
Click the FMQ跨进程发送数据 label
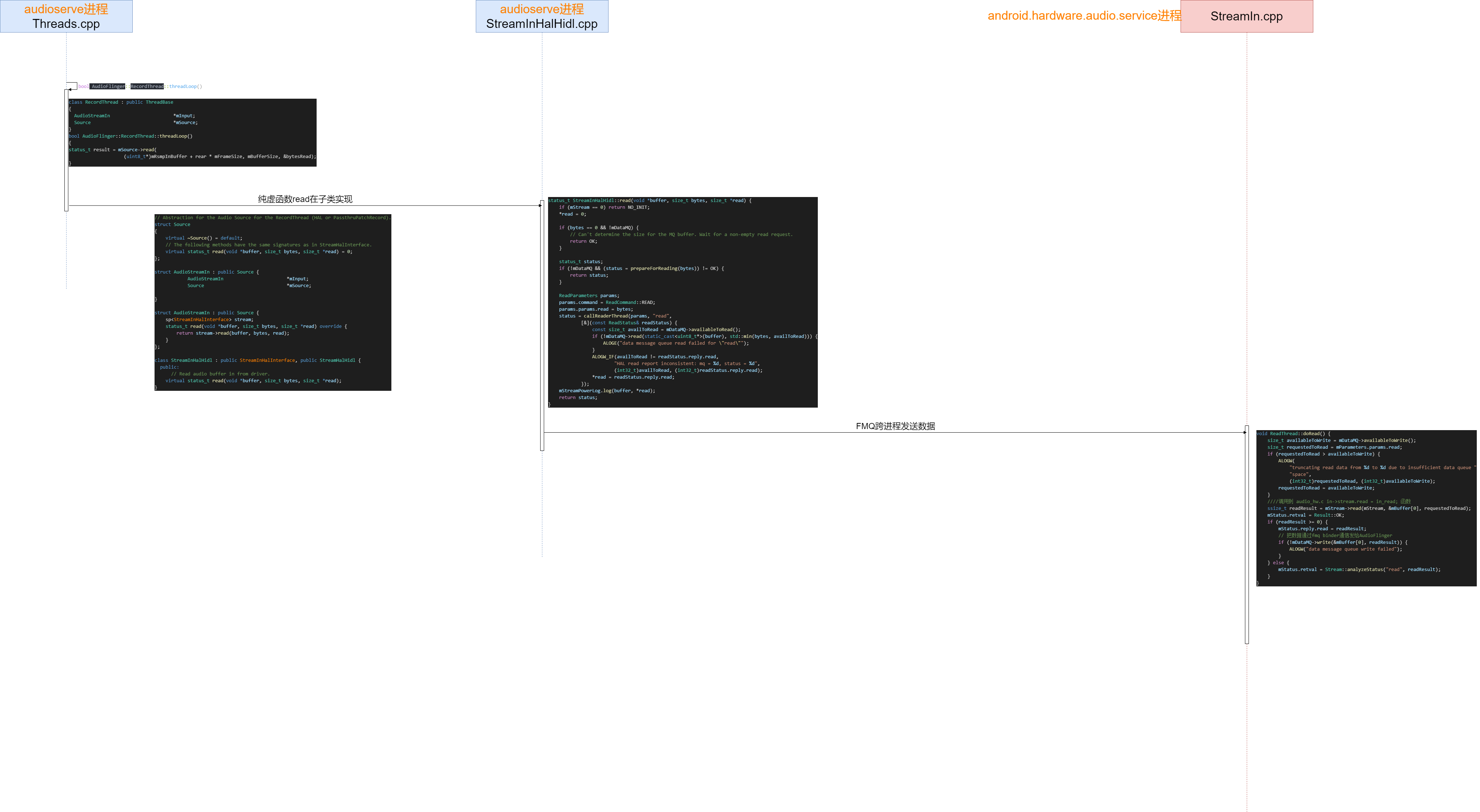coord(895,426)
